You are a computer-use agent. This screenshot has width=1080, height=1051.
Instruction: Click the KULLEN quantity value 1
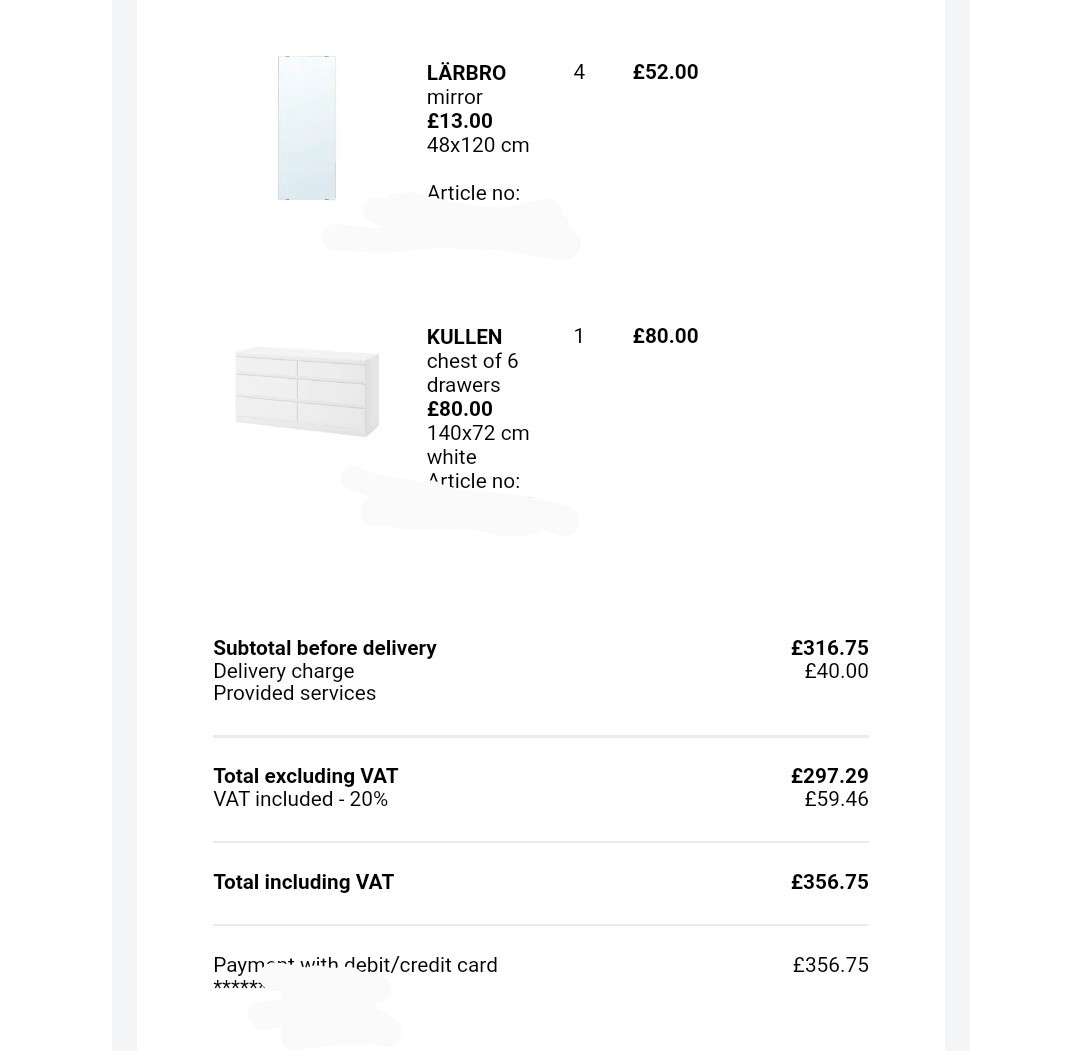tap(579, 336)
